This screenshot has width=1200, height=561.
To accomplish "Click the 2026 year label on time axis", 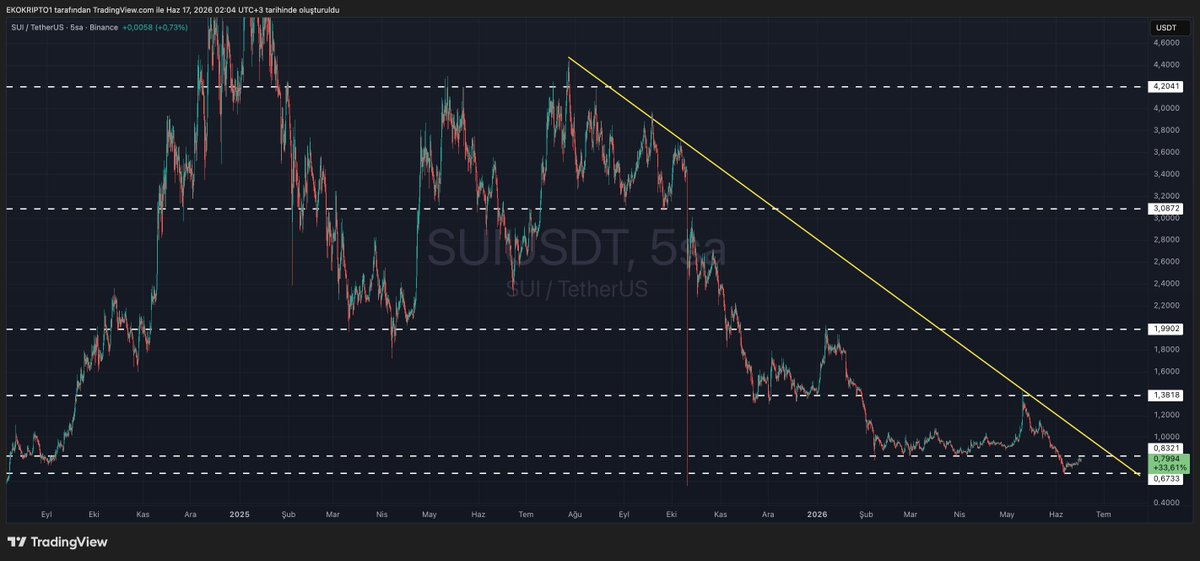I will 817,514.
